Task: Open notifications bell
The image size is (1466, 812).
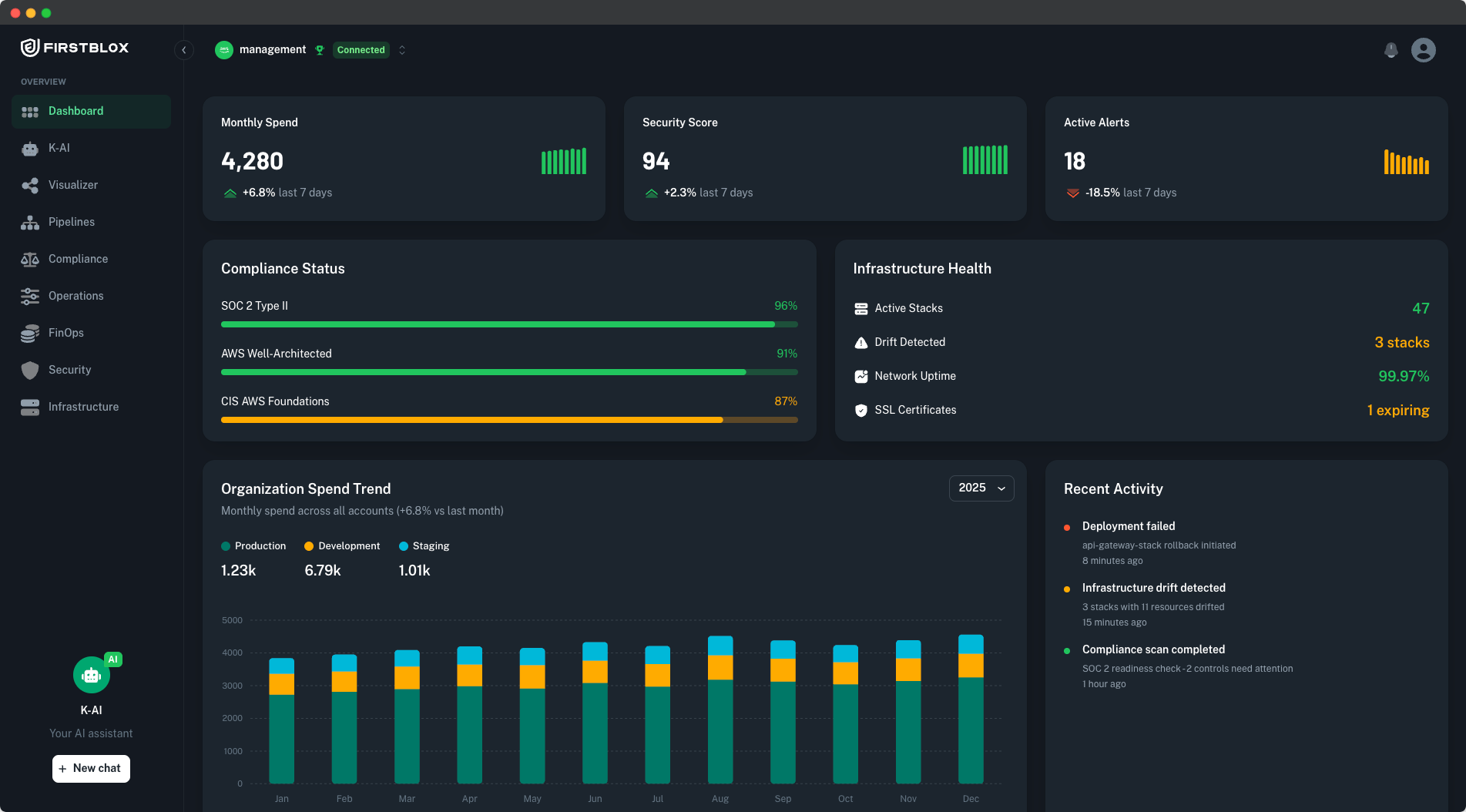Action: pos(1391,49)
